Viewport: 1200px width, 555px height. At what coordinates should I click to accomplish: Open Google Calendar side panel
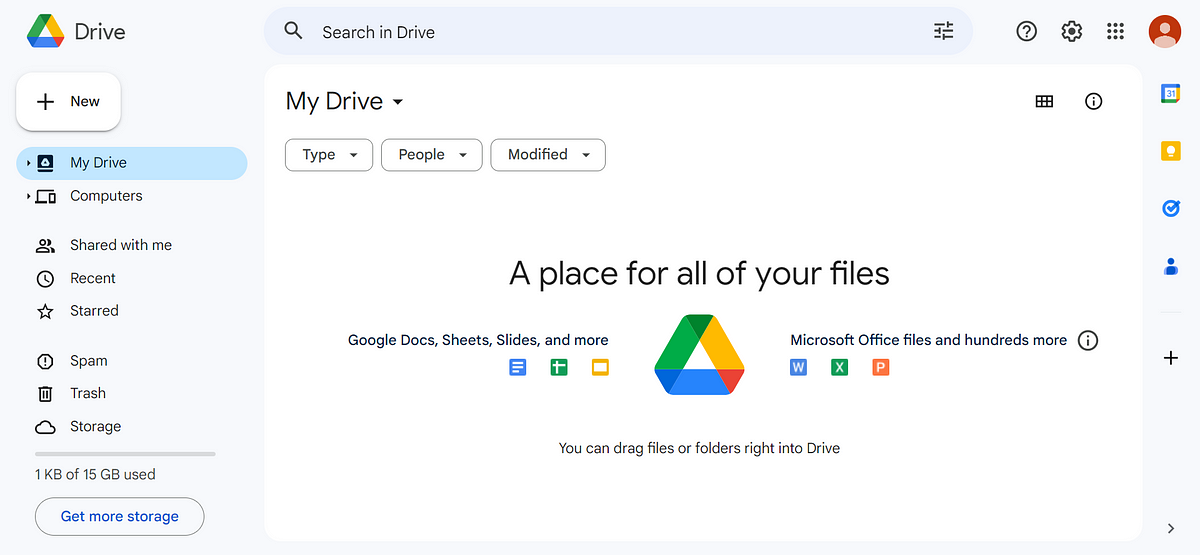1171,93
